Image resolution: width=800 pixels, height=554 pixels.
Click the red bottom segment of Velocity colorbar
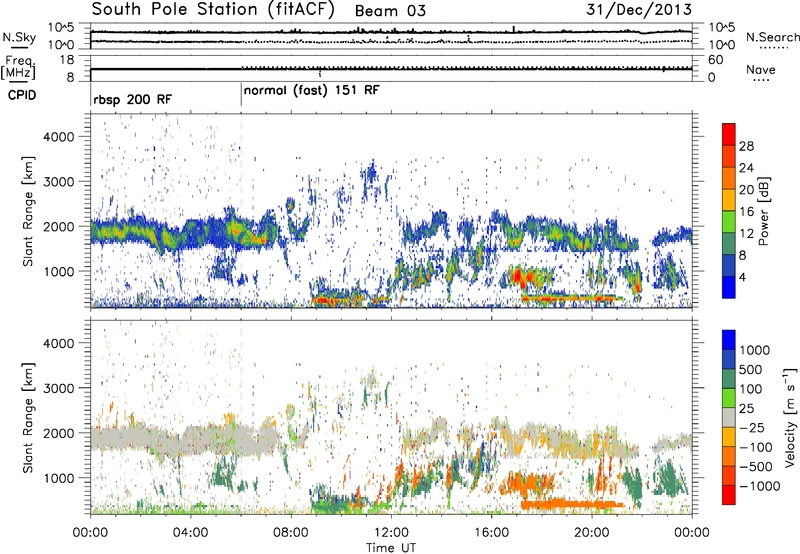point(729,495)
